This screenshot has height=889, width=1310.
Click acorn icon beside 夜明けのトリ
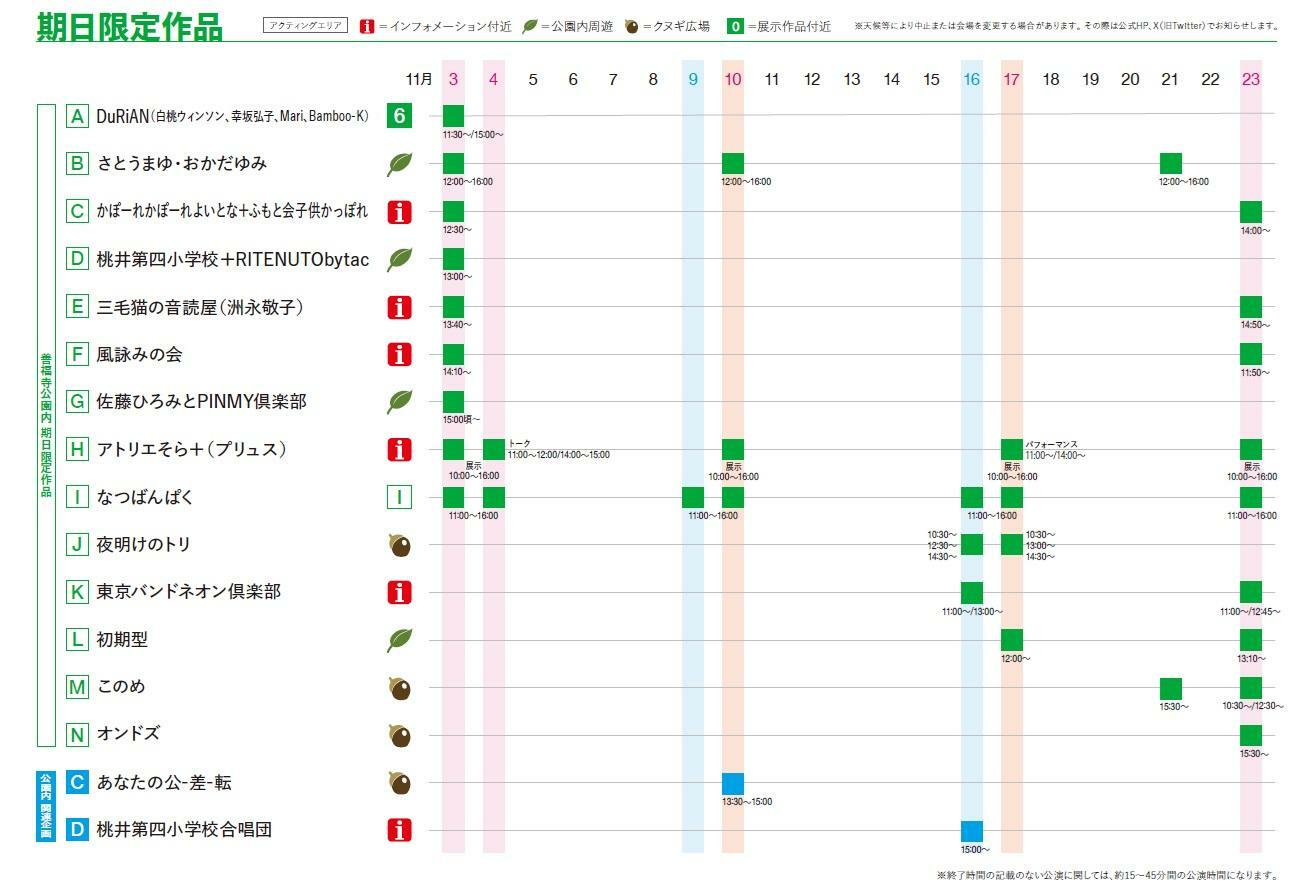click(399, 545)
